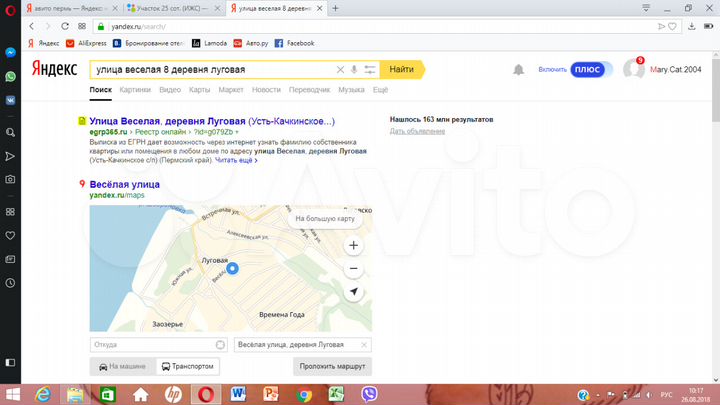This screenshot has height=405, width=720.
Task: Open Word from the taskbar
Action: 238,394
